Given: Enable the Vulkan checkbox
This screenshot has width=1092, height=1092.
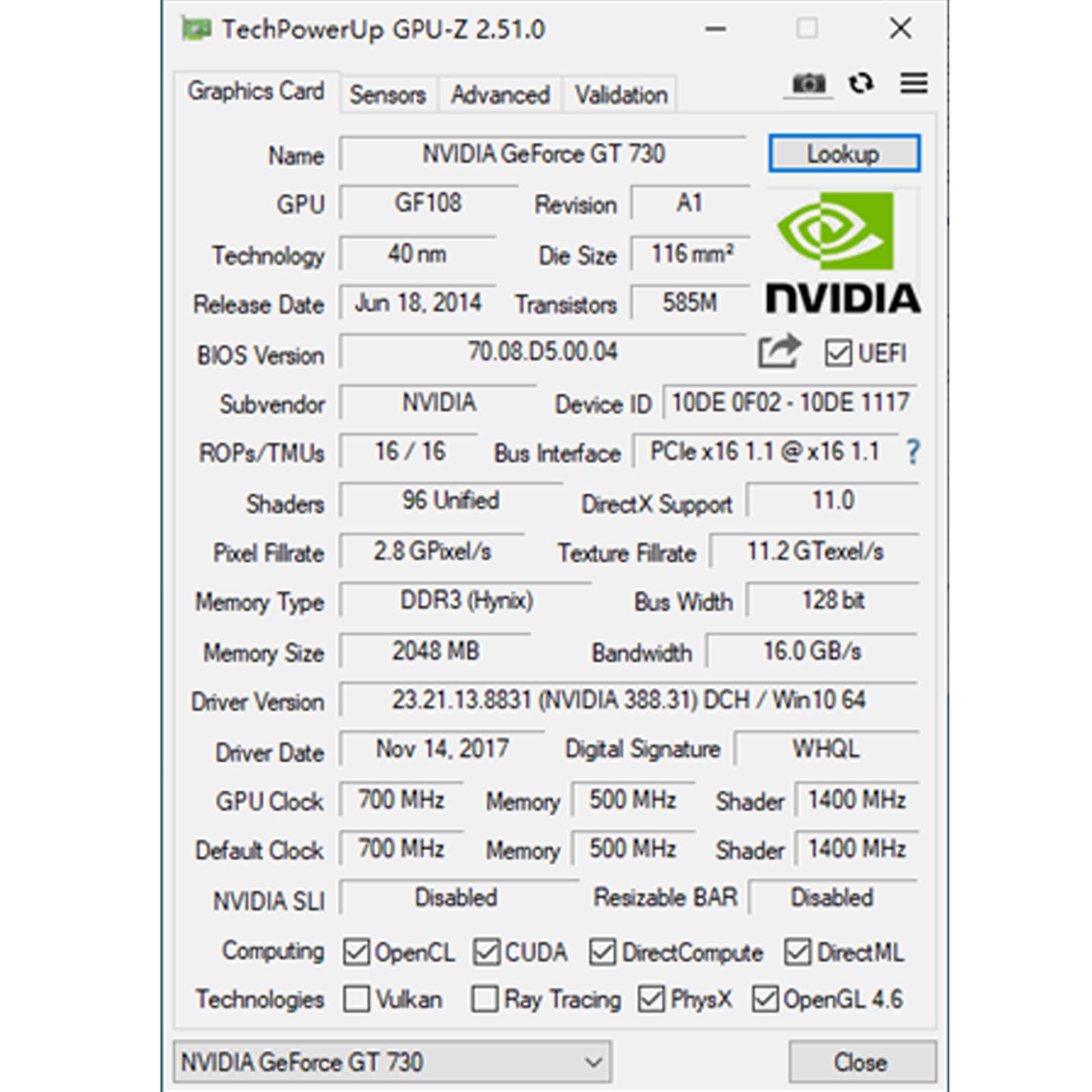Looking at the screenshot, I should coord(356,999).
